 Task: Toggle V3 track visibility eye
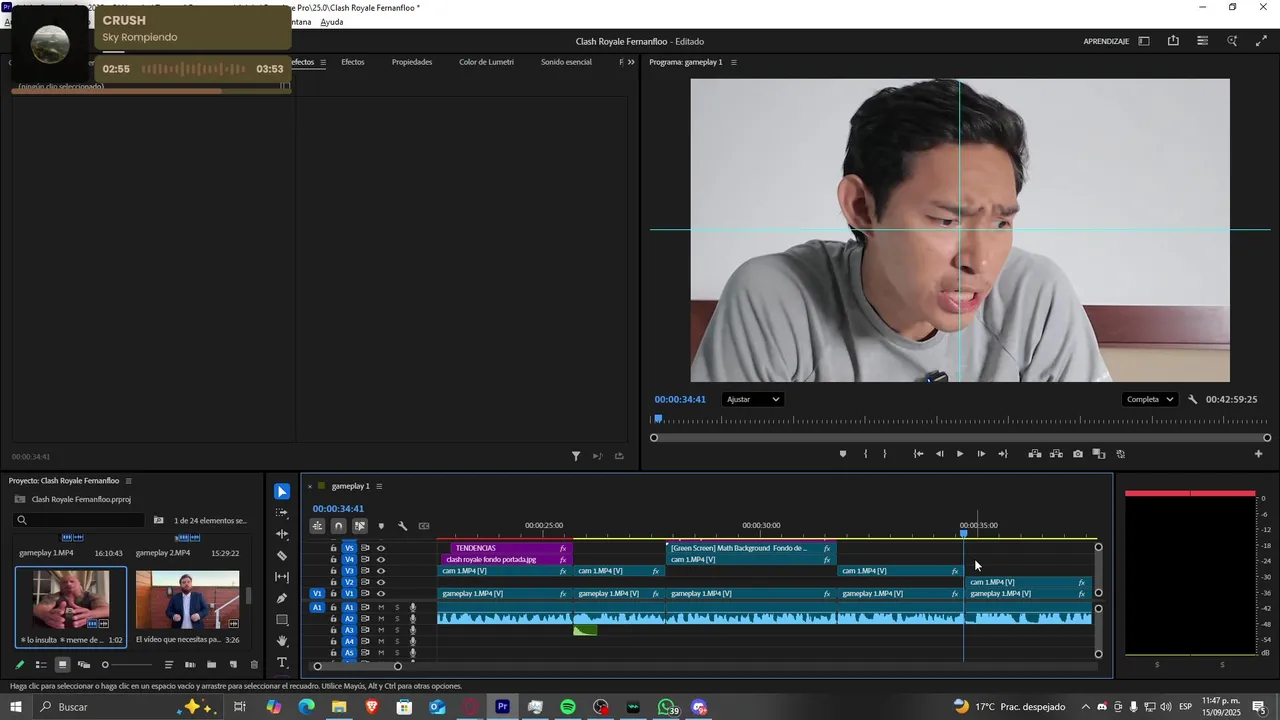click(381, 571)
